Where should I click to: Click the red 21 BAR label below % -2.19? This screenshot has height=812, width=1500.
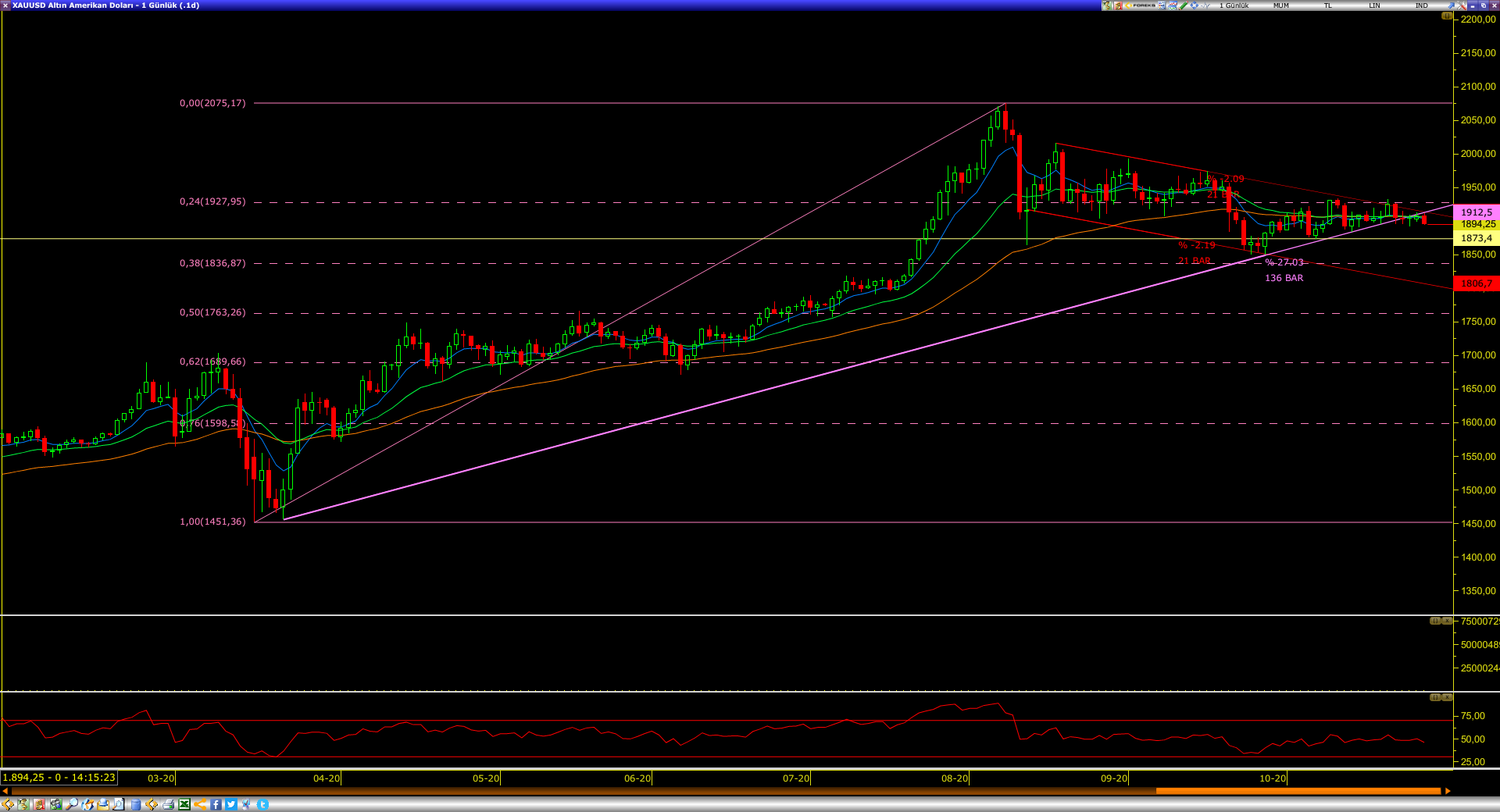tap(1195, 261)
